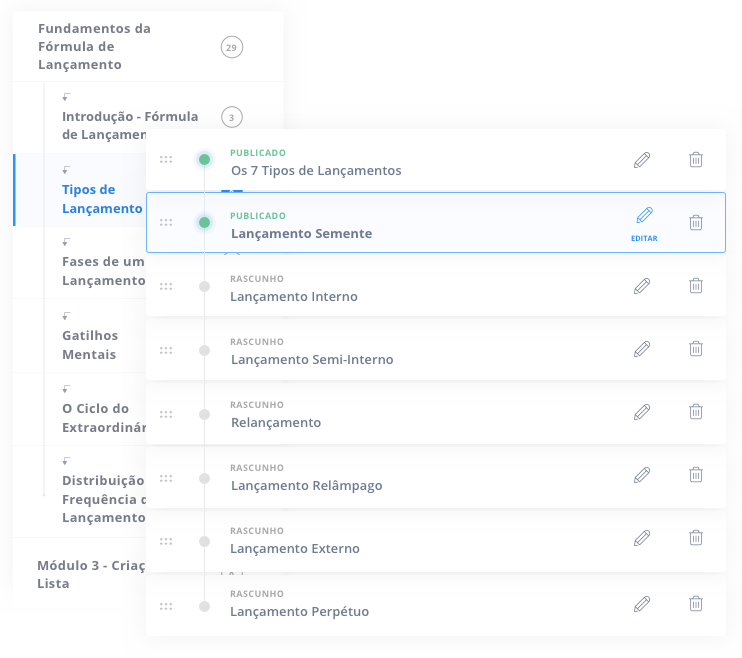Toggle draft status dot of Lançamento Perpétuo
Viewport: 742px width, 658px height.
click(x=204, y=606)
